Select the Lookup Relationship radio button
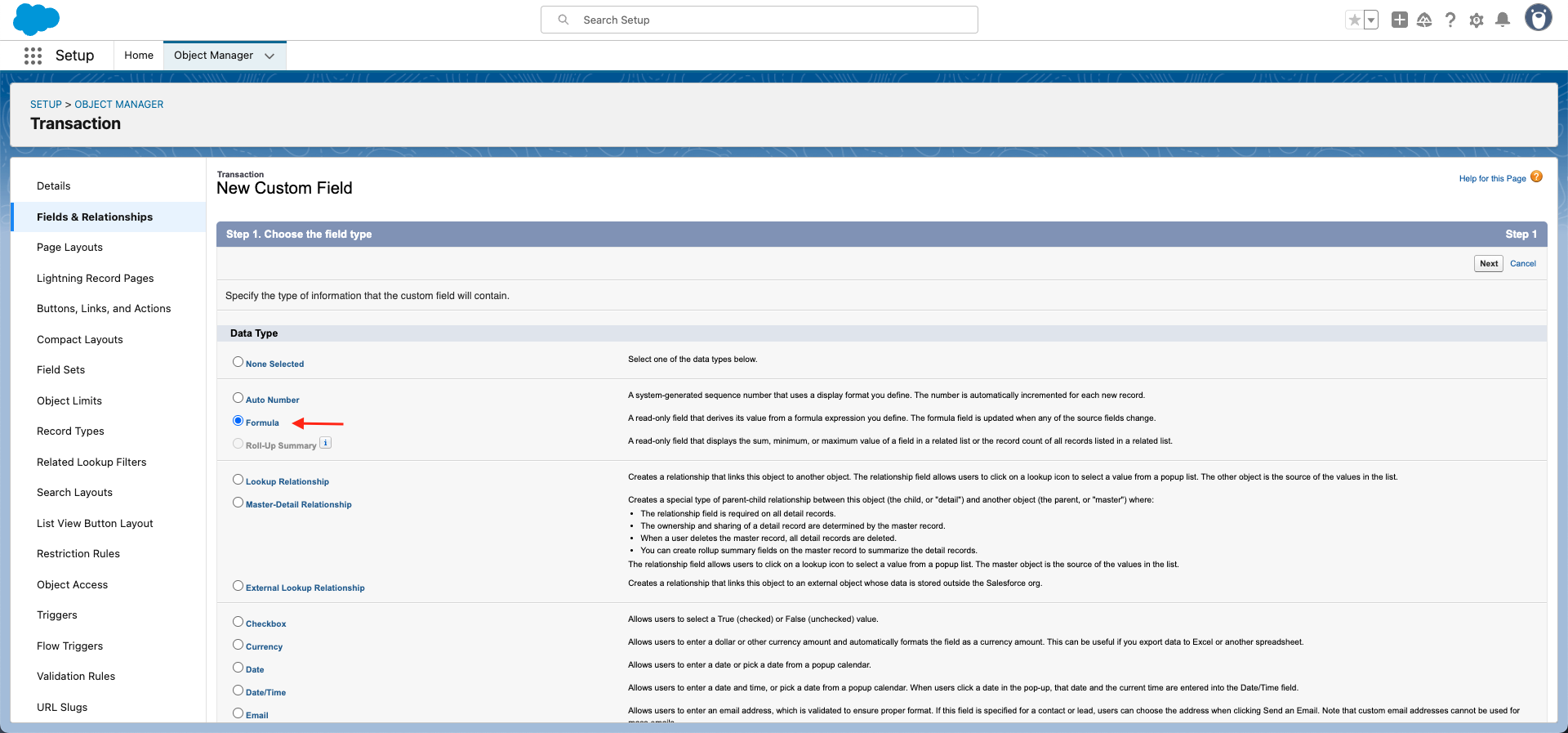 238,479
